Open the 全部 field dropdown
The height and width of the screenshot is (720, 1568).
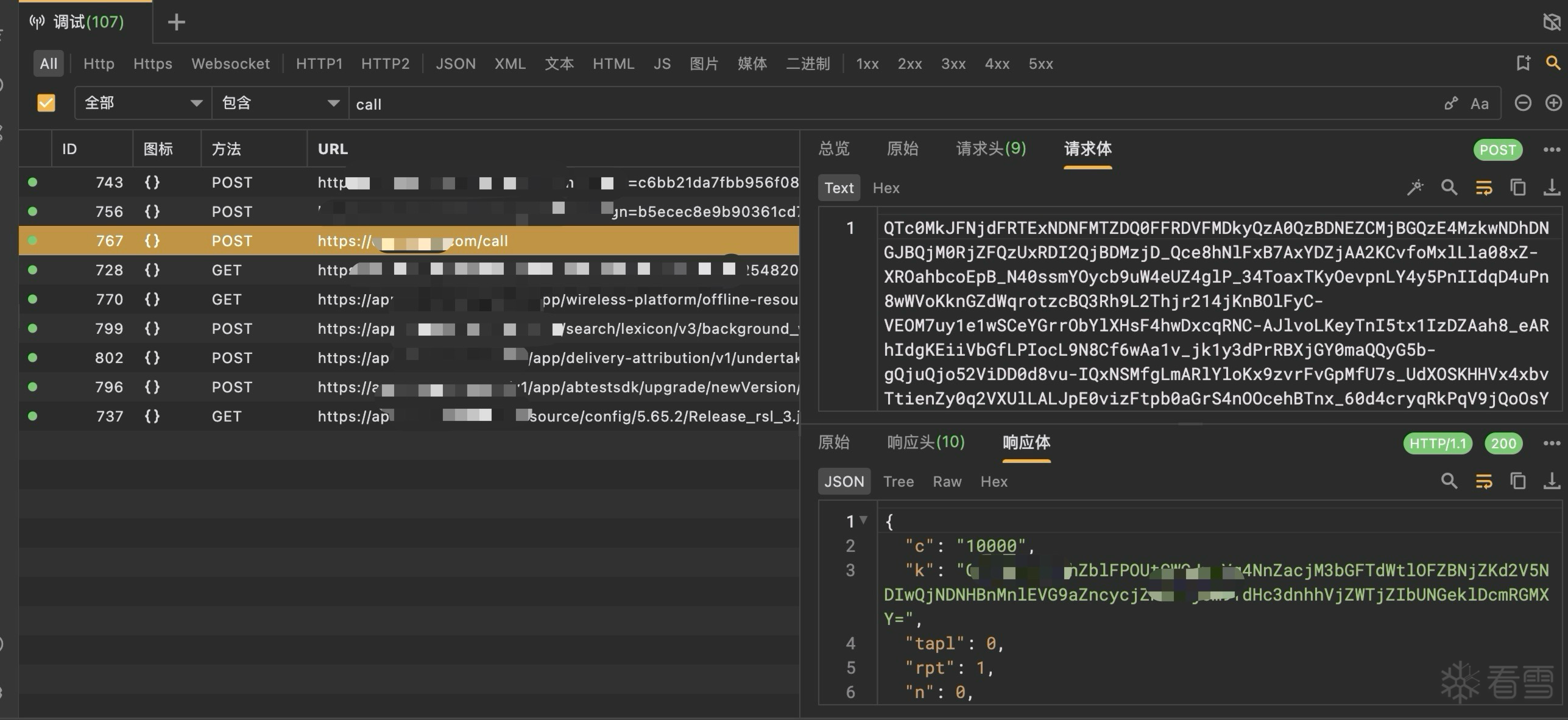tap(143, 103)
